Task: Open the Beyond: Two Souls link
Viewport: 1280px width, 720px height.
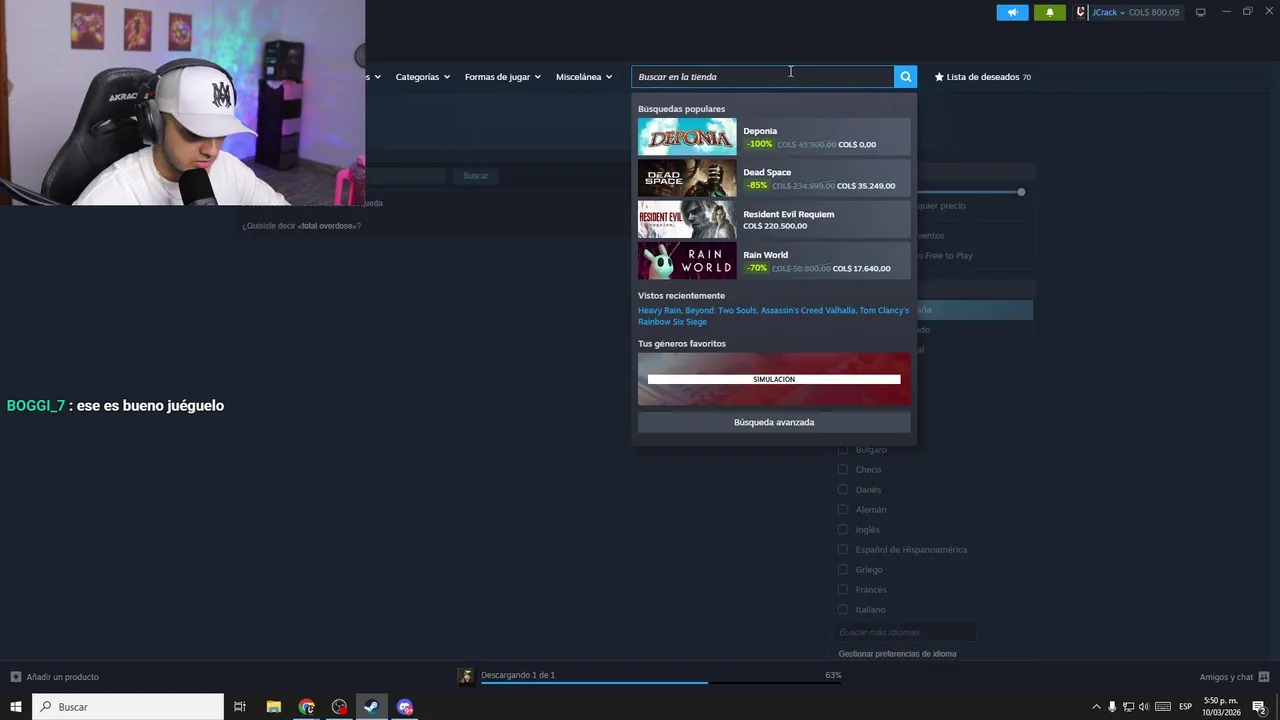Action: (x=720, y=311)
